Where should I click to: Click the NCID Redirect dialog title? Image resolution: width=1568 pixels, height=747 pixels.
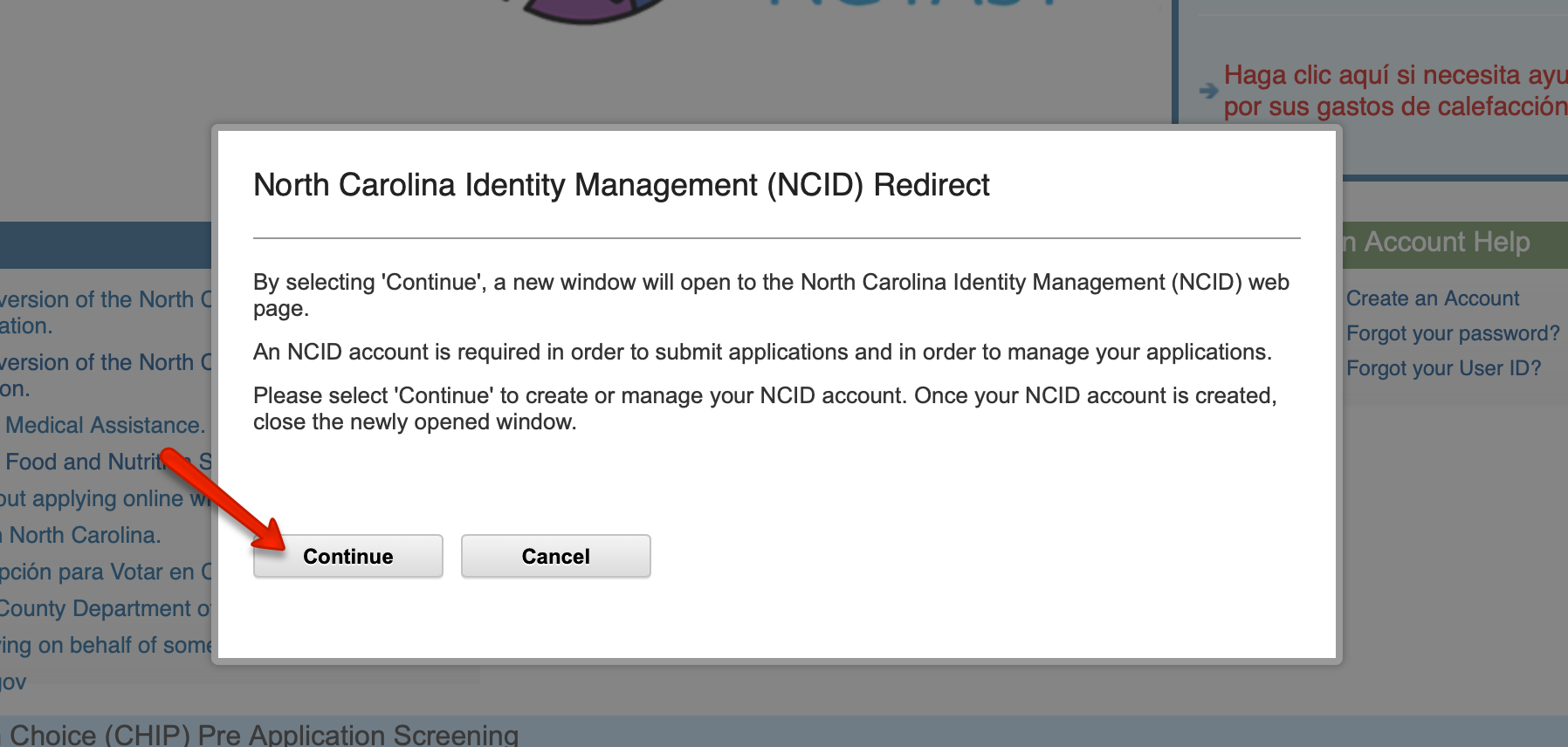pos(621,185)
